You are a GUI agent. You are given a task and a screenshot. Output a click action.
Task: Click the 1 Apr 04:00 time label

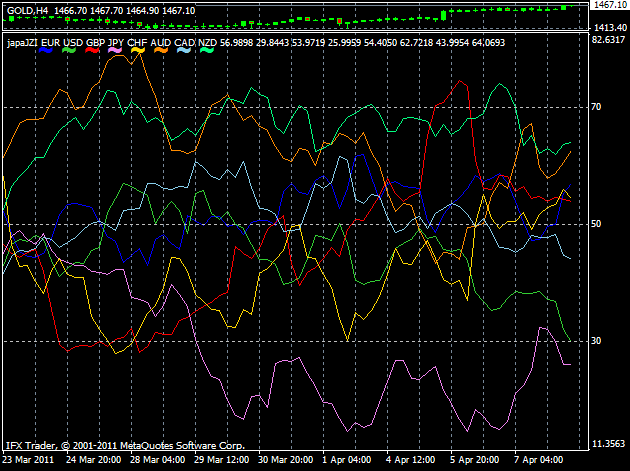(346, 459)
